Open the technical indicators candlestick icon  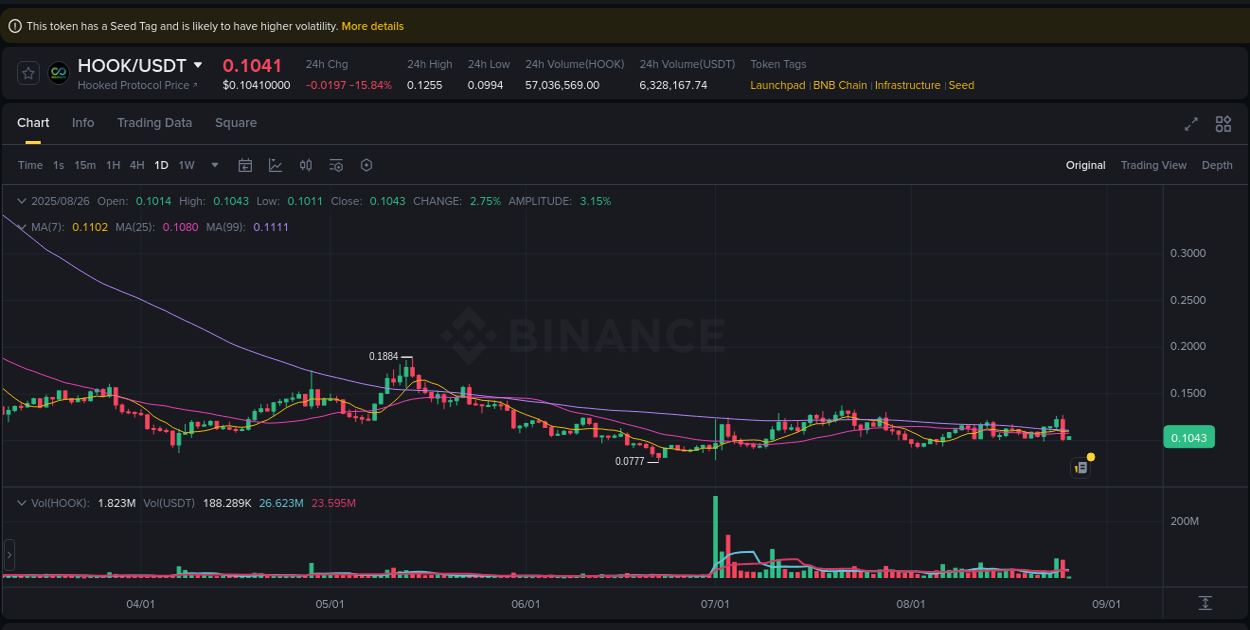pos(306,164)
